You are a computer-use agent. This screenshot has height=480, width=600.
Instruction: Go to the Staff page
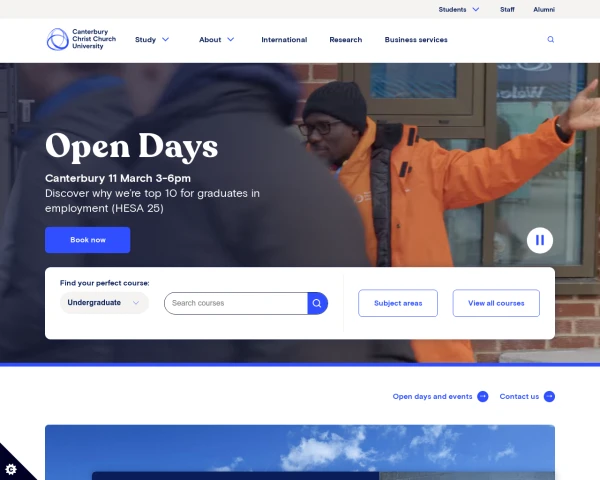pyautogui.click(x=507, y=10)
